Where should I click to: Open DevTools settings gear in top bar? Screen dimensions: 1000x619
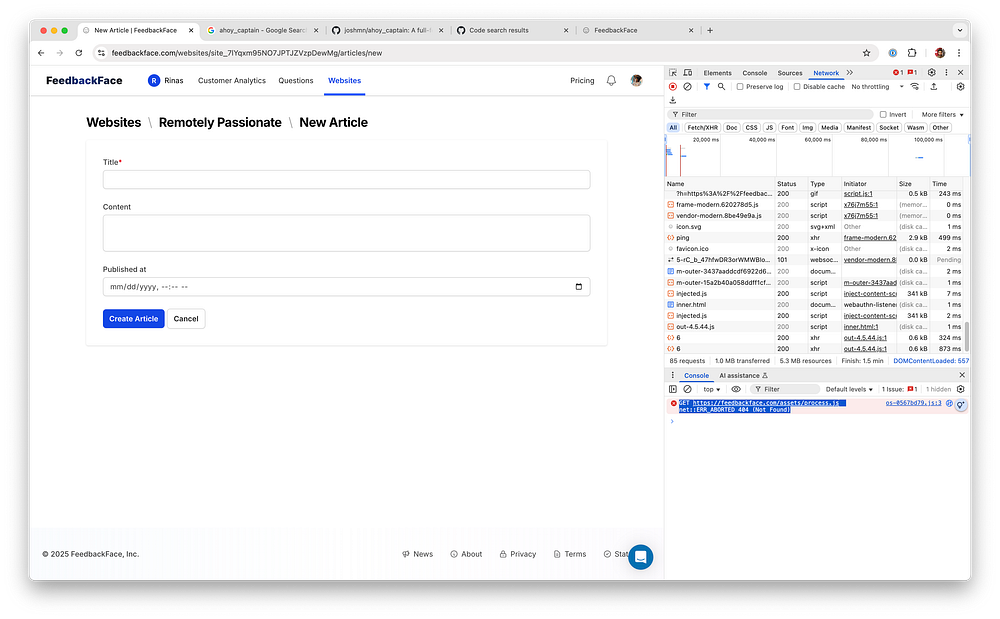coord(931,73)
